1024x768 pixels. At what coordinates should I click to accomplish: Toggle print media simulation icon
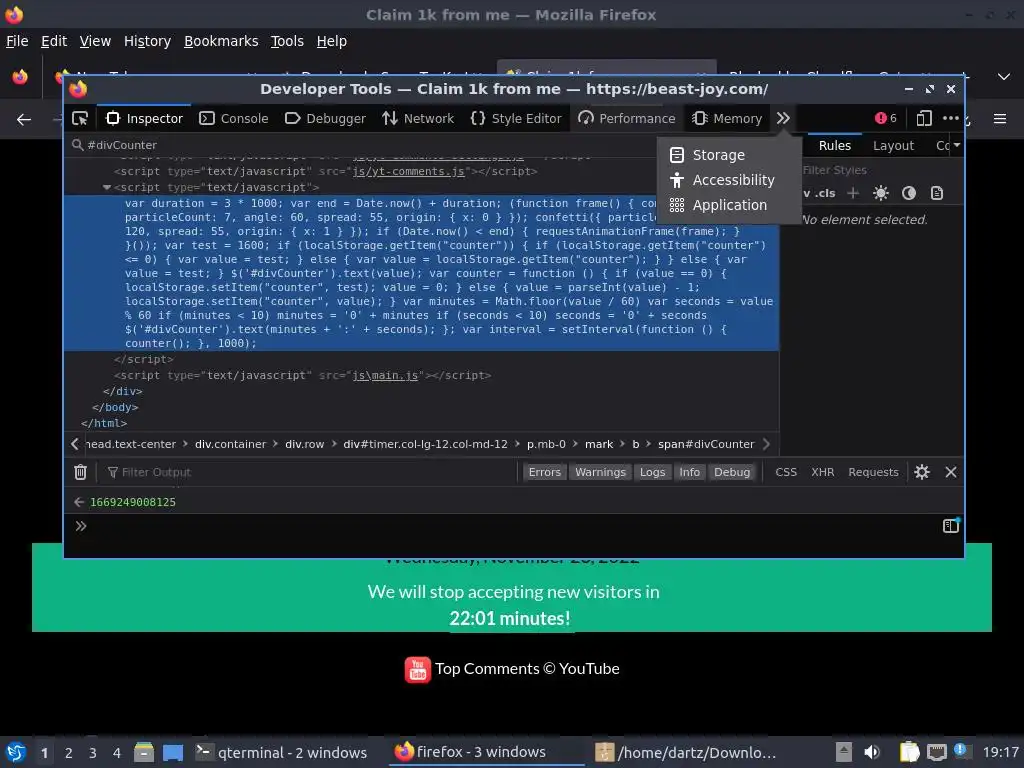pyautogui.click(x=937, y=193)
